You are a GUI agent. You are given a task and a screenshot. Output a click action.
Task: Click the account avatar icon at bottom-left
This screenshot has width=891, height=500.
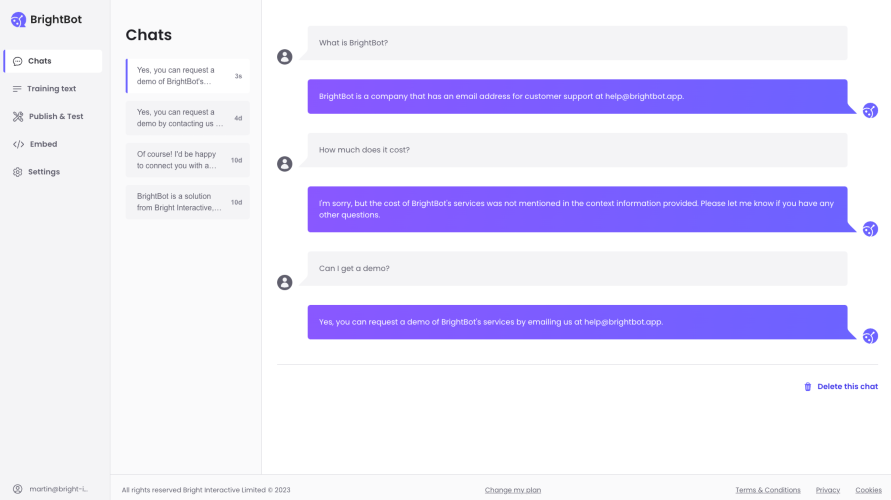(18, 489)
